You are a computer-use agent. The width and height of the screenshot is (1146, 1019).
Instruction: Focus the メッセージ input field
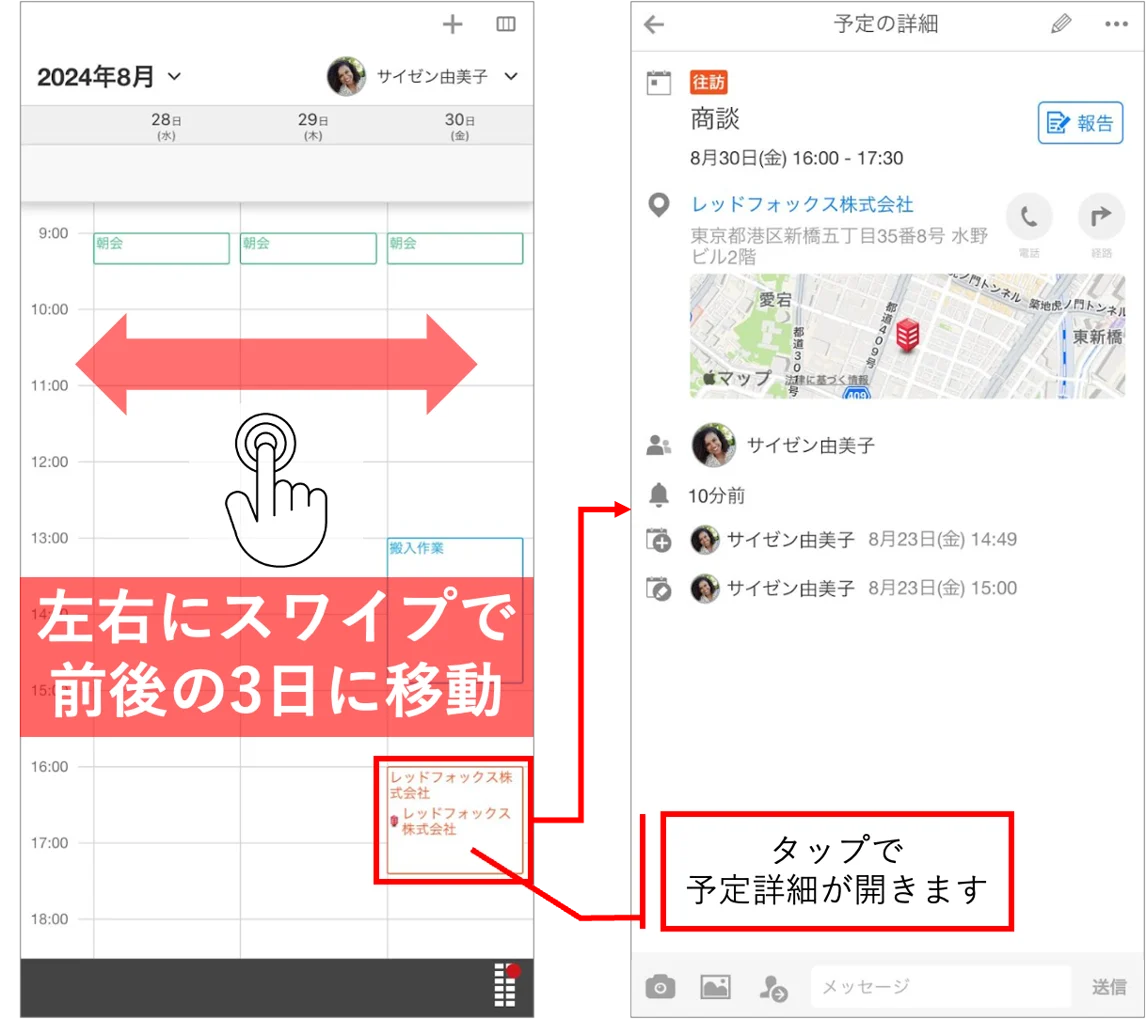tap(941, 987)
